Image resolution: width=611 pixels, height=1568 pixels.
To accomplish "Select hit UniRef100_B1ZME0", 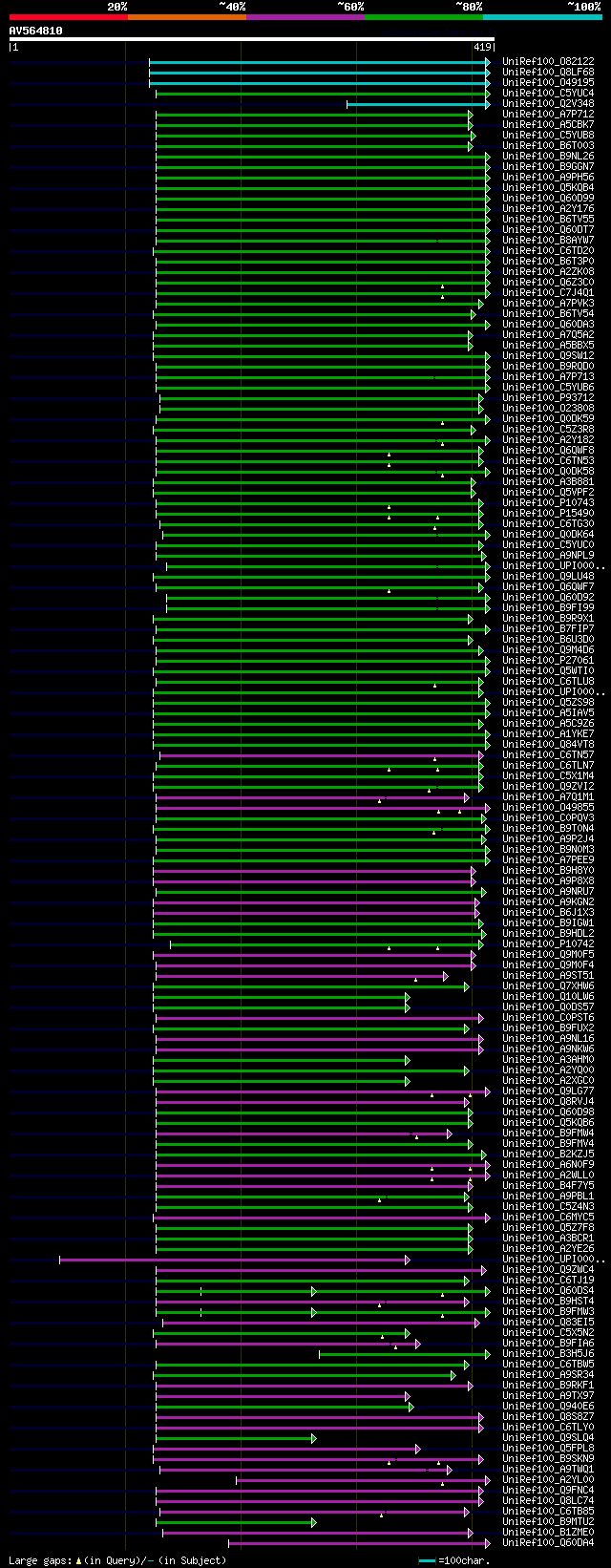I will click(x=548, y=1533).
